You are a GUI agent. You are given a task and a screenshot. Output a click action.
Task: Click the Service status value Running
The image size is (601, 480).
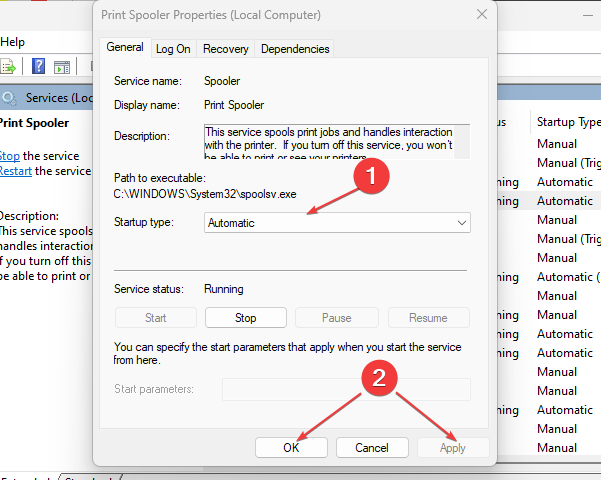(x=224, y=289)
